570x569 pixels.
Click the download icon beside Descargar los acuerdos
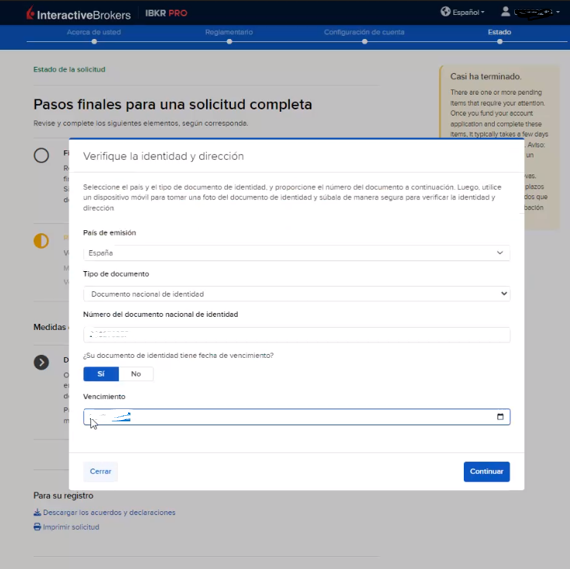click(x=37, y=512)
